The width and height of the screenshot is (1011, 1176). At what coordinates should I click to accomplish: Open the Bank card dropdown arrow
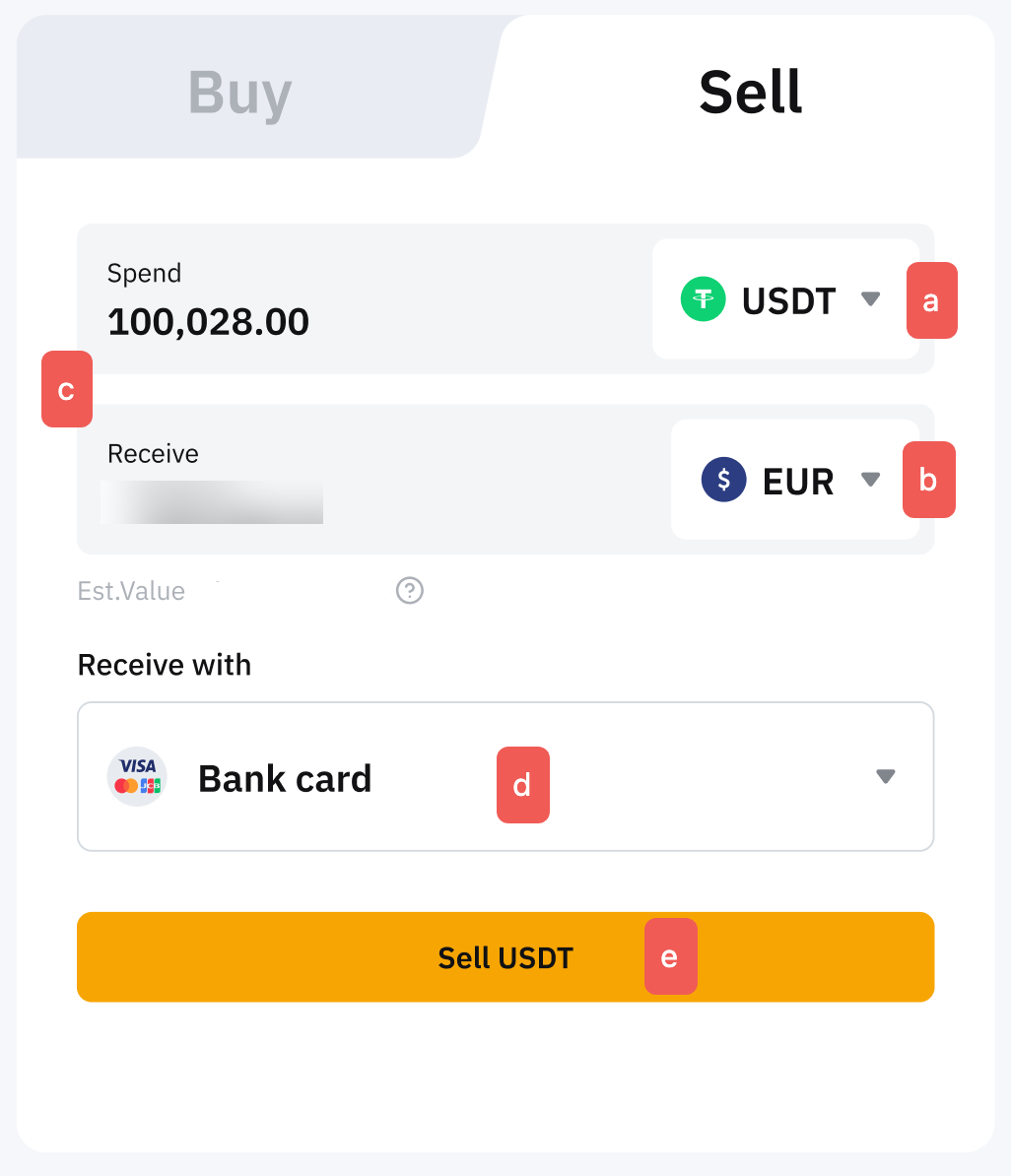pyautogui.click(x=886, y=776)
